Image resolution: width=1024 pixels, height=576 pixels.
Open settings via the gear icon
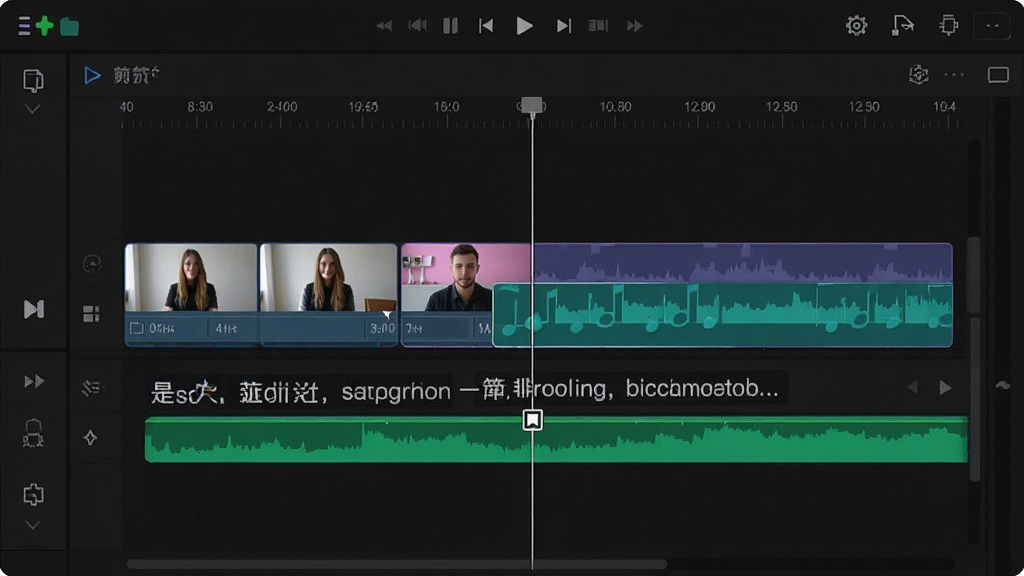pos(856,25)
